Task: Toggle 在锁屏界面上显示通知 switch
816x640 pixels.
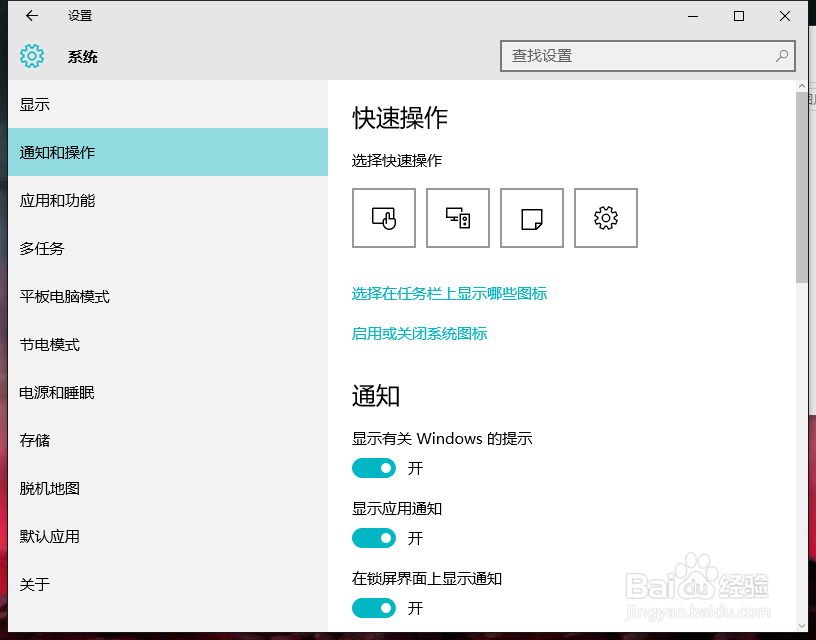Action: pos(374,608)
